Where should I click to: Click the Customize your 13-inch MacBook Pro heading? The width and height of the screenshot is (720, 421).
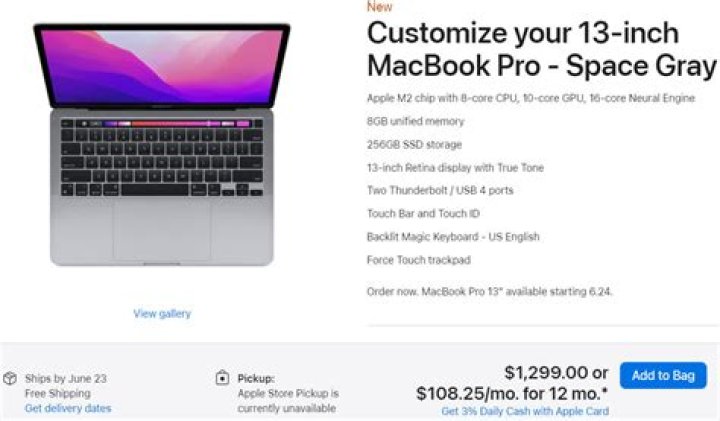click(541, 50)
